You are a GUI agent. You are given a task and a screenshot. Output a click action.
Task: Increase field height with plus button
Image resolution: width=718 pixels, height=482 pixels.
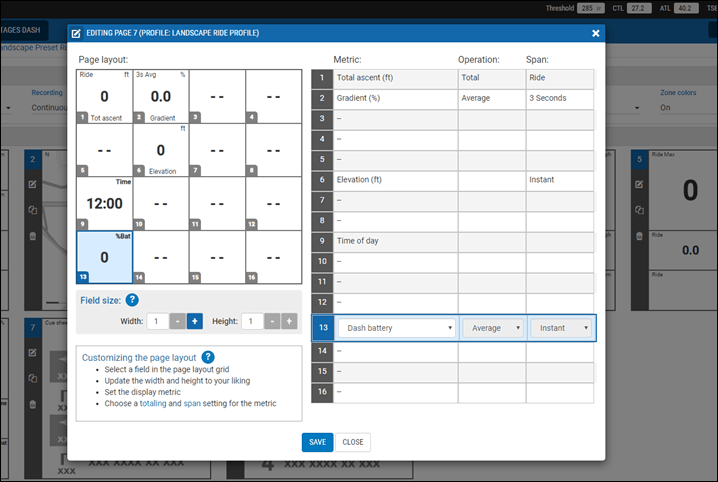[289, 321]
